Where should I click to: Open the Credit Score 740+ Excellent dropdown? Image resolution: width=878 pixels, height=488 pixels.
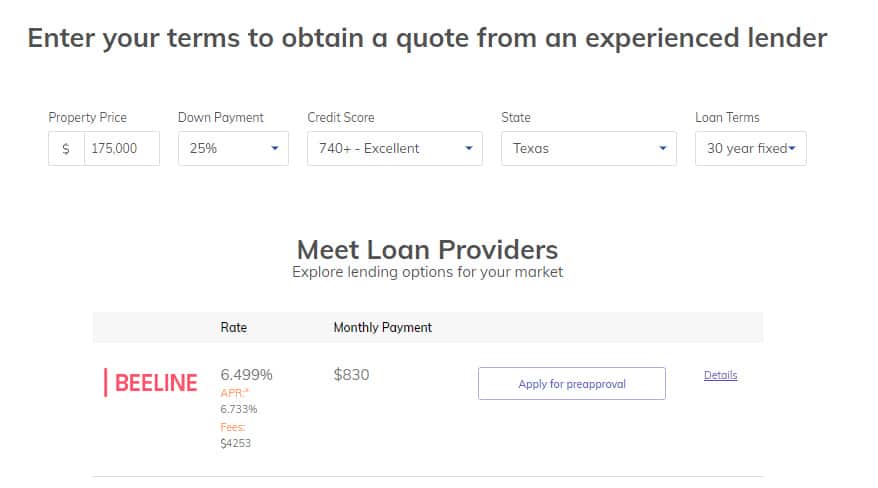(x=395, y=148)
